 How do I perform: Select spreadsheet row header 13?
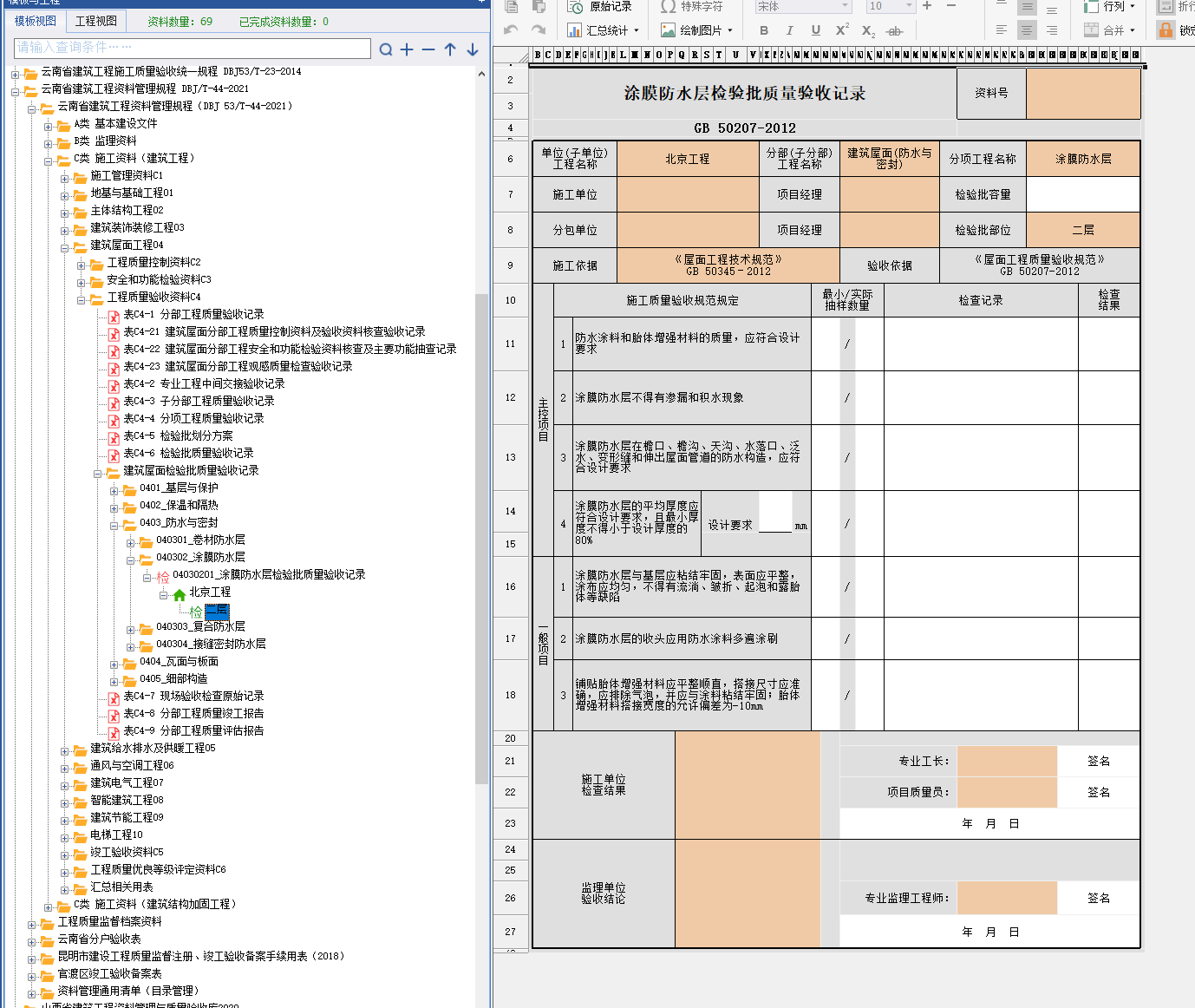click(511, 457)
